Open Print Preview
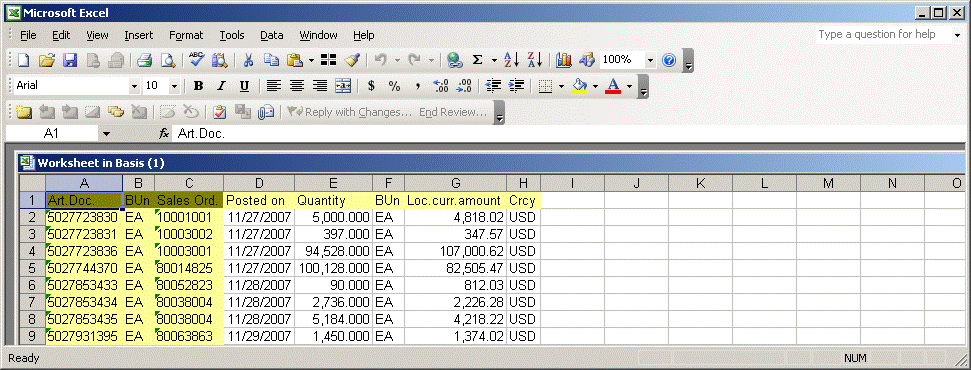971x370 pixels. (x=168, y=60)
